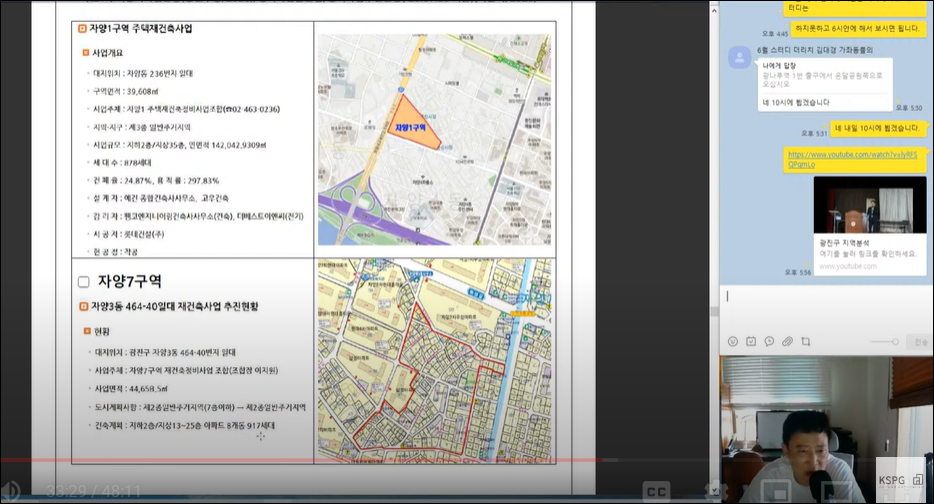The image size is (934, 504).
Task: Open the screen capture crop icon
Action: [806, 341]
